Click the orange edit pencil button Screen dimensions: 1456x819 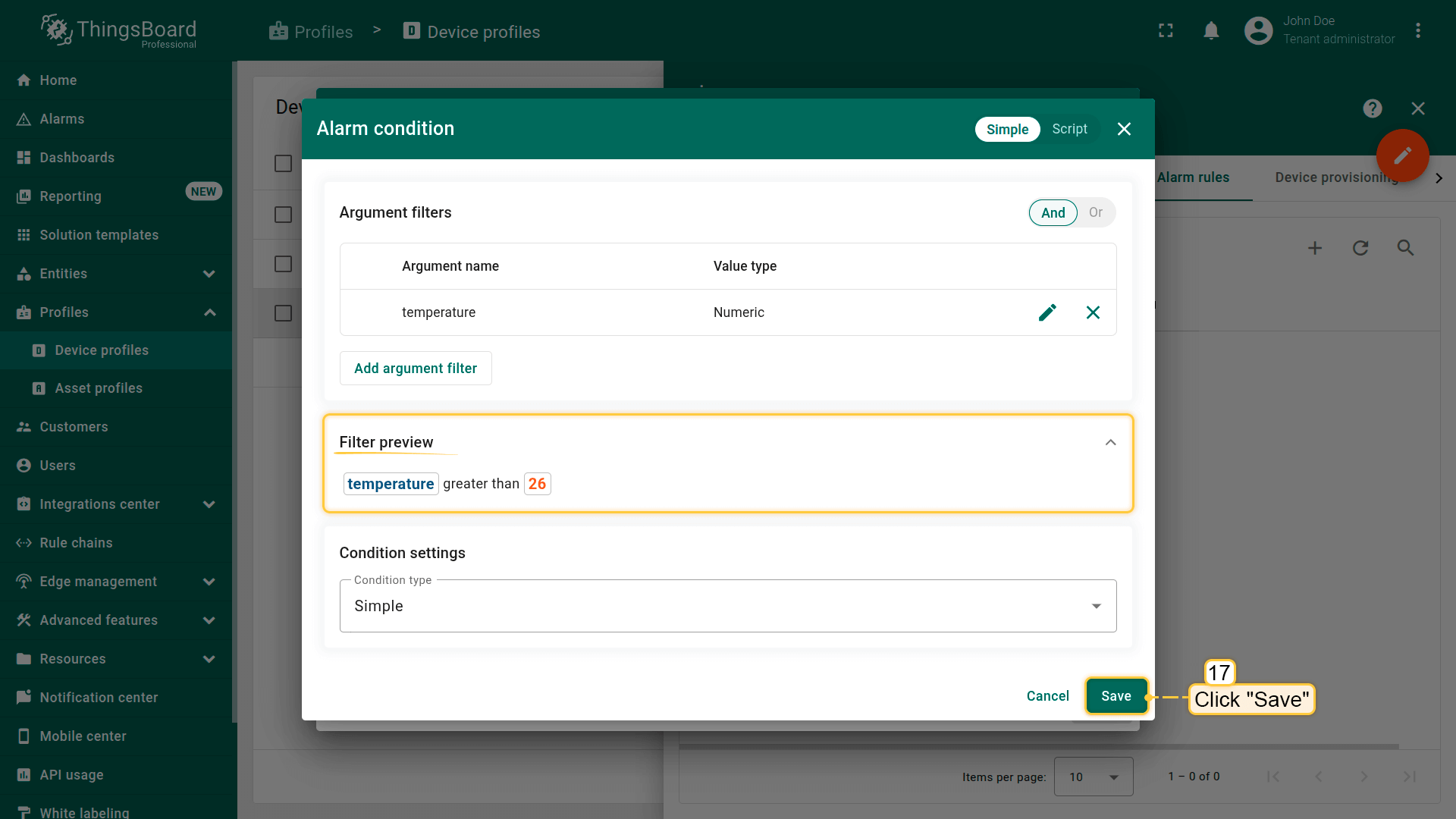tap(1402, 155)
